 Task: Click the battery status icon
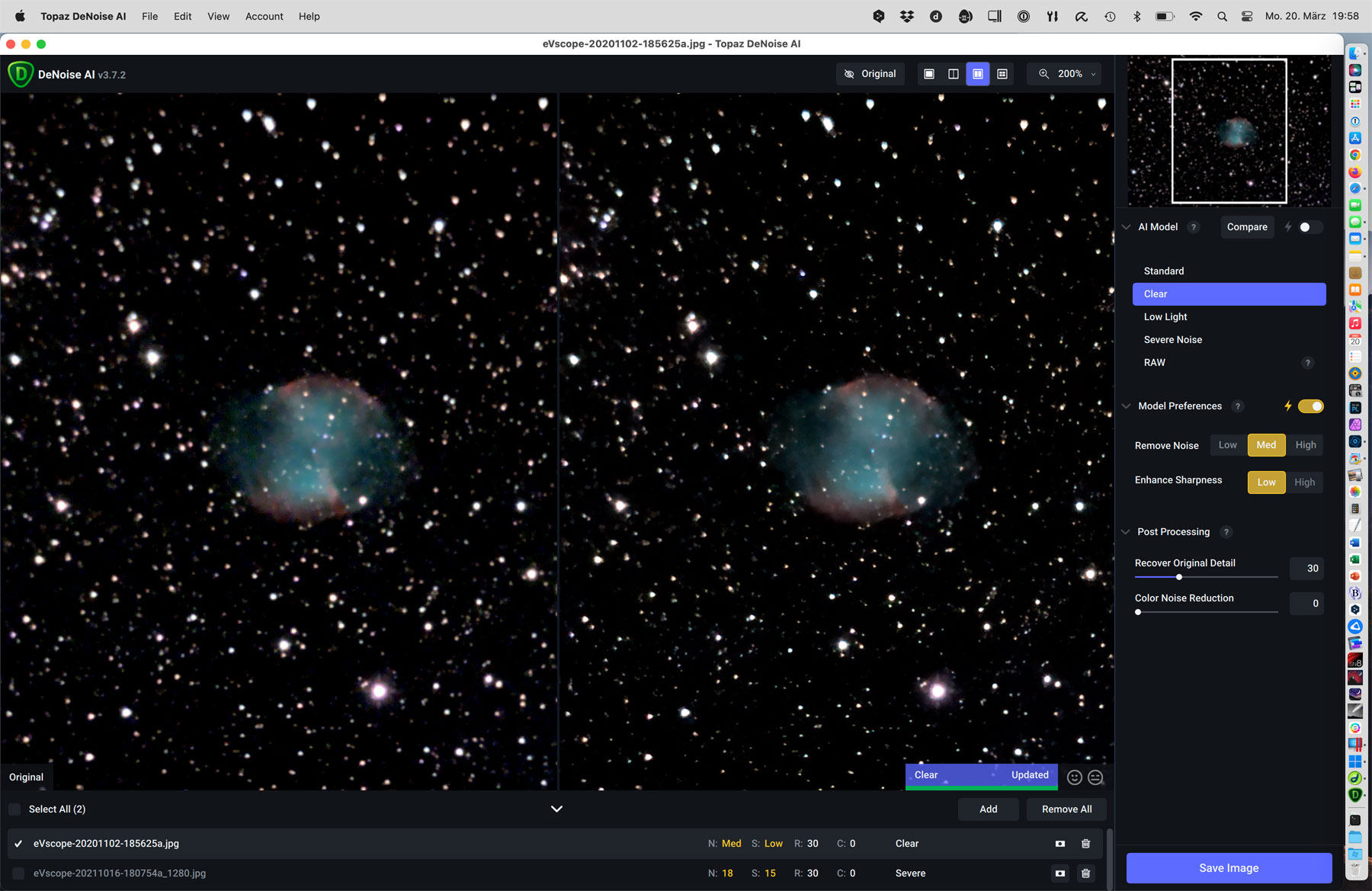point(1165,16)
